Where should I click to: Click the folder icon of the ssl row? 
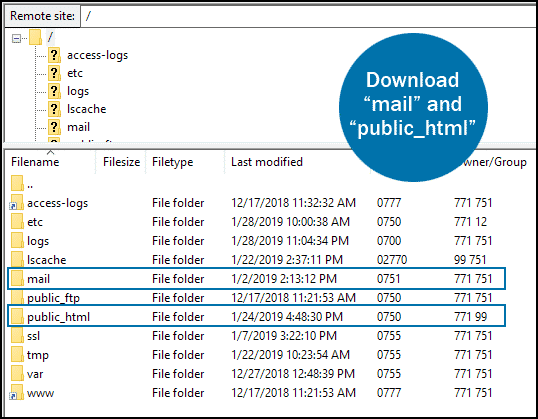tap(17, 335)
